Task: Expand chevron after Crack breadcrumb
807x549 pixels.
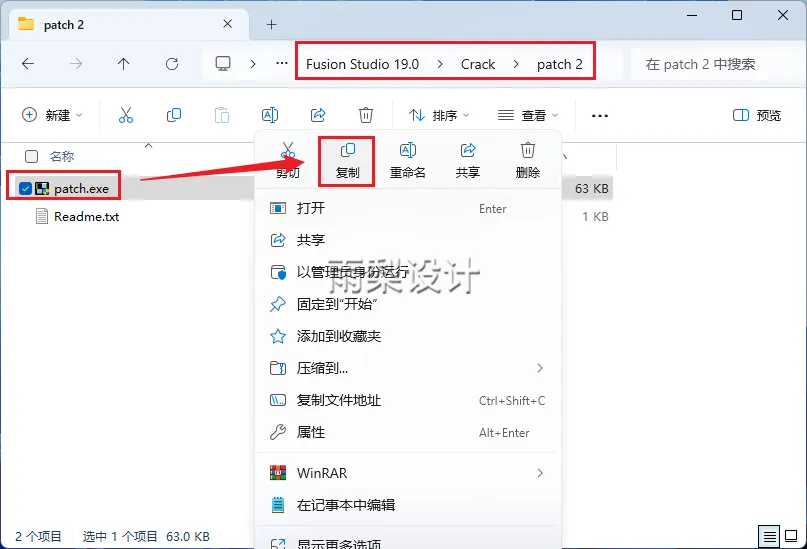Action: click(x=516, y=64)
